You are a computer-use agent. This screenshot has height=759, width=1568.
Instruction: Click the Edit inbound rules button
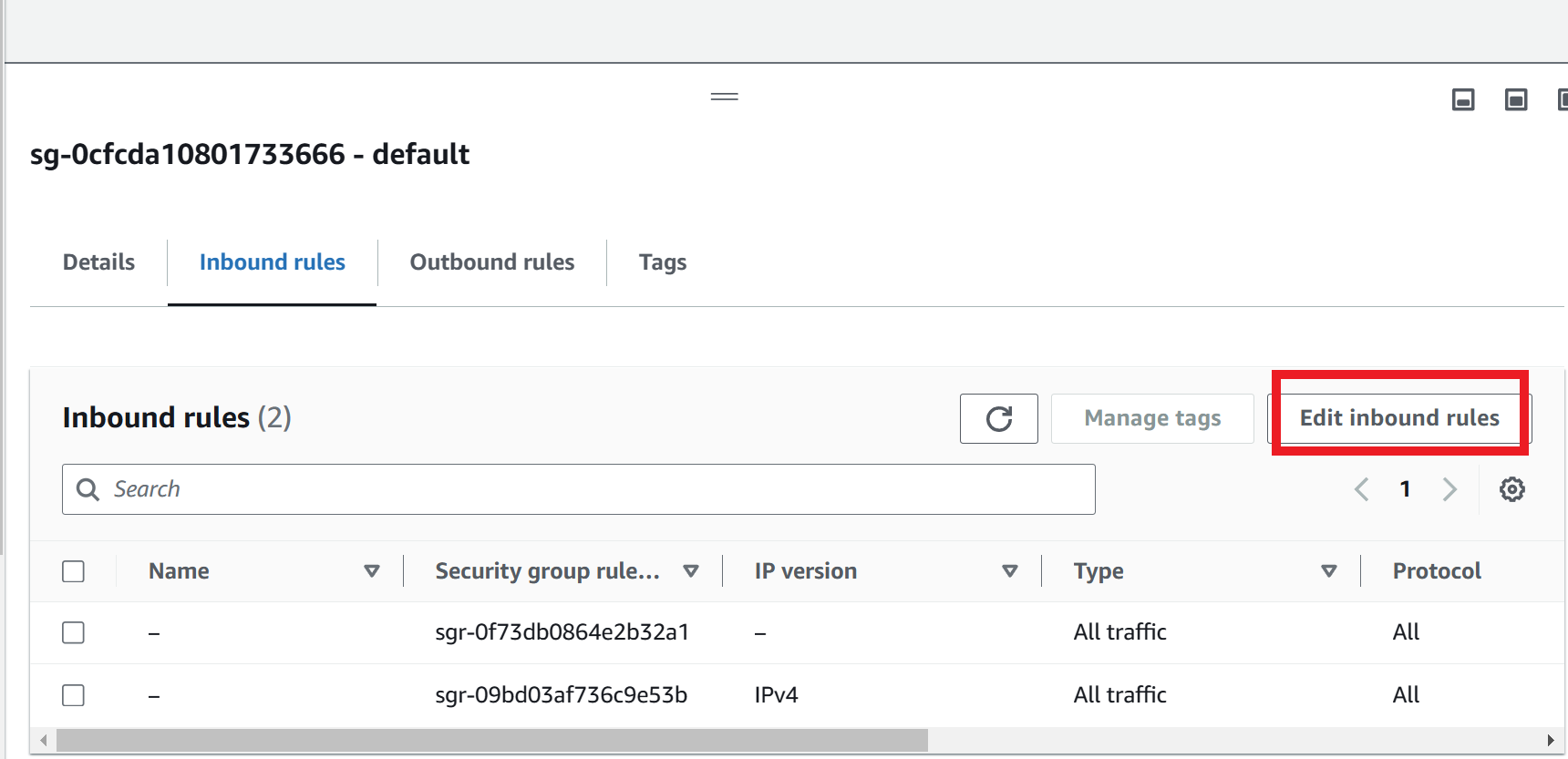tap(1398, 418)
